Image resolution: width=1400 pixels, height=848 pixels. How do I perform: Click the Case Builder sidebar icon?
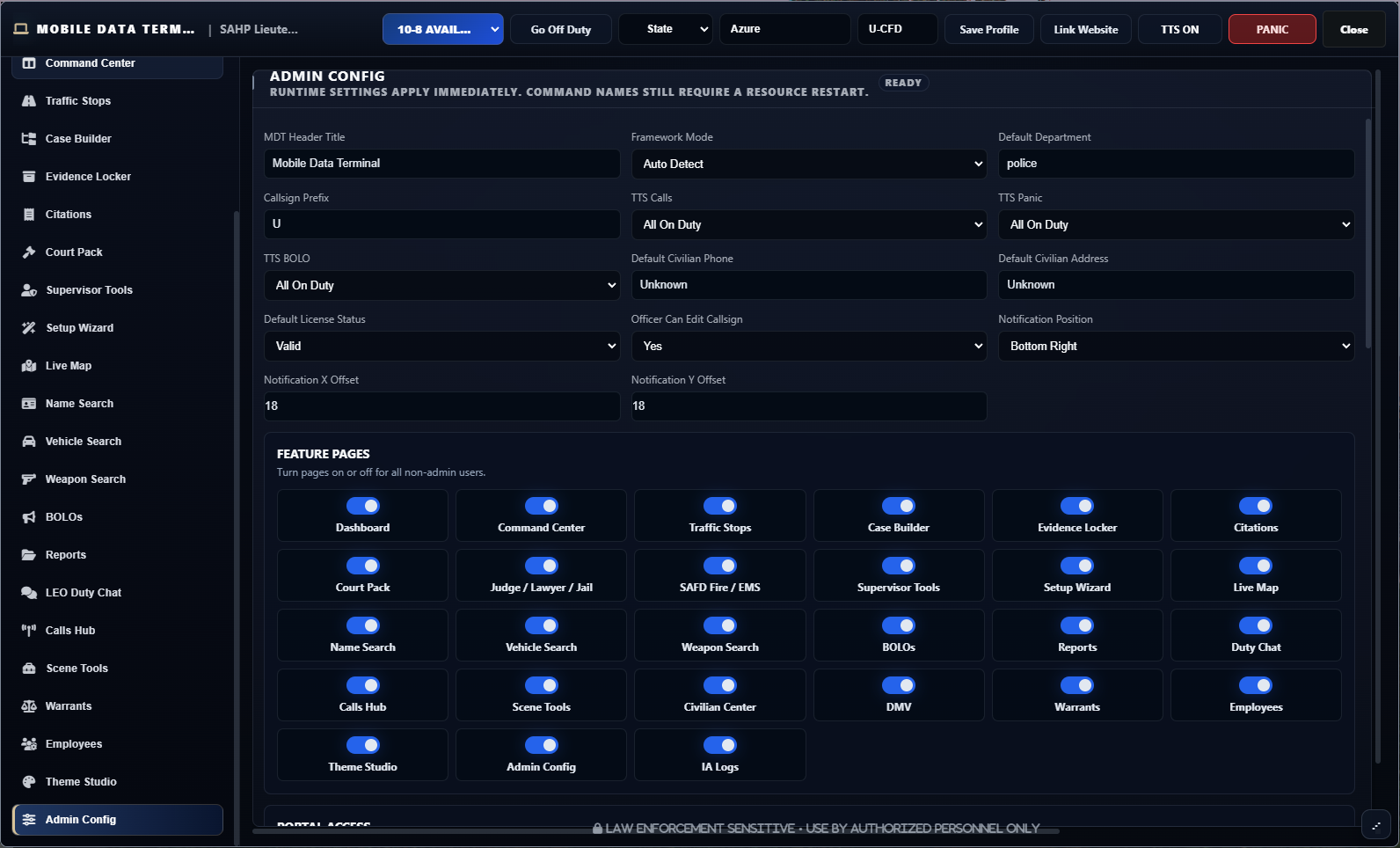pos(29,139)
